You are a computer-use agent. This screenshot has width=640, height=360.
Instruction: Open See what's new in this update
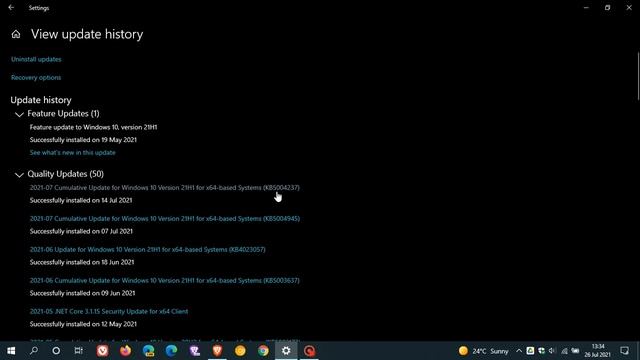click(x=73, y=153)
